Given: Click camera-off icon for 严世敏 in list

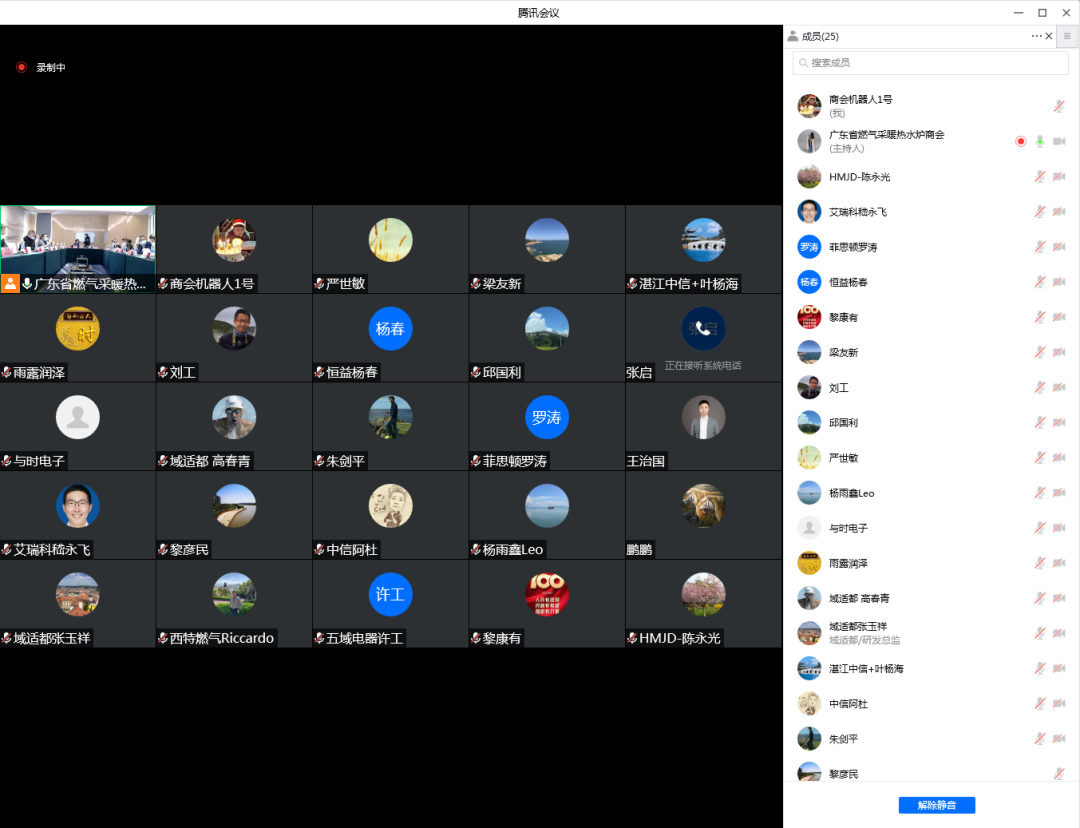Looking at the screenshot, I should point(1059,457).
